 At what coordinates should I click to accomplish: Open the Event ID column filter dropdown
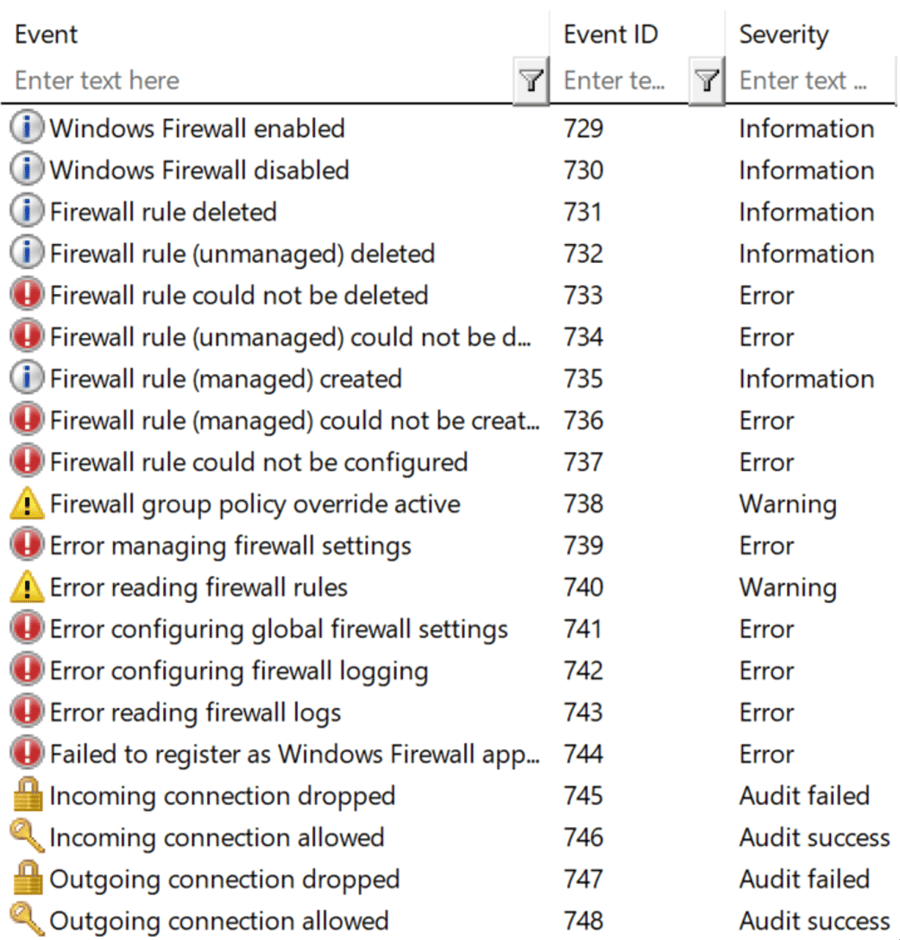[706, 81]
